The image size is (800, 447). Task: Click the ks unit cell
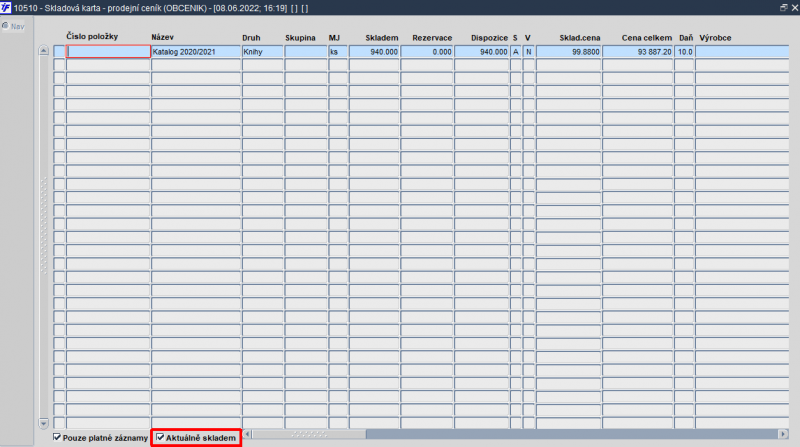coord(338,52)
